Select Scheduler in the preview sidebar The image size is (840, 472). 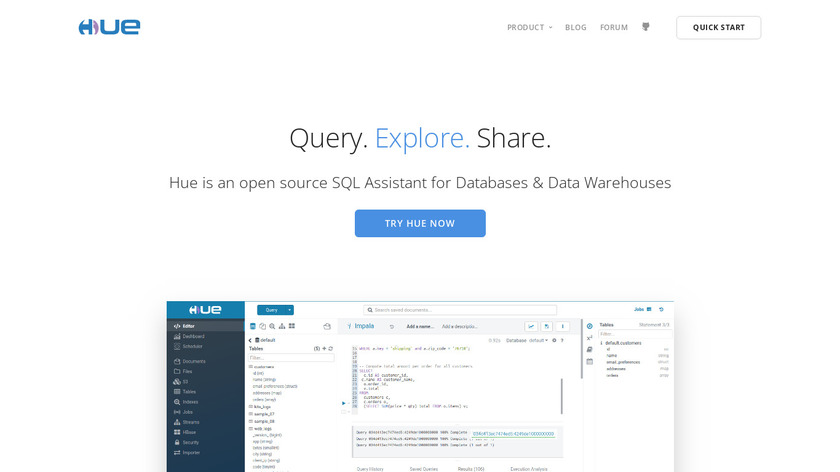pyautogui.click(x=188, y=347)
